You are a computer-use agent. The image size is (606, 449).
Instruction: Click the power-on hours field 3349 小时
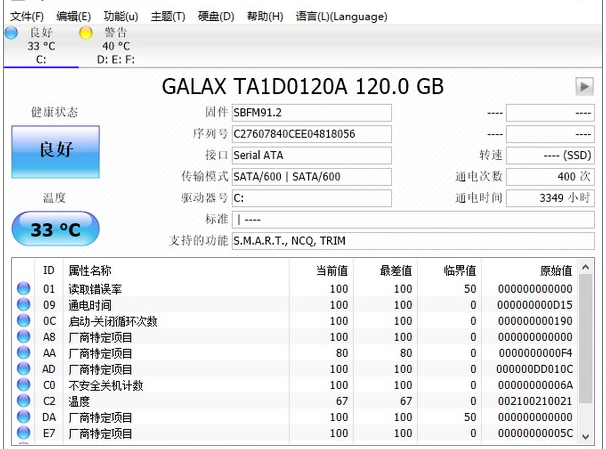(x=550, y=198)
